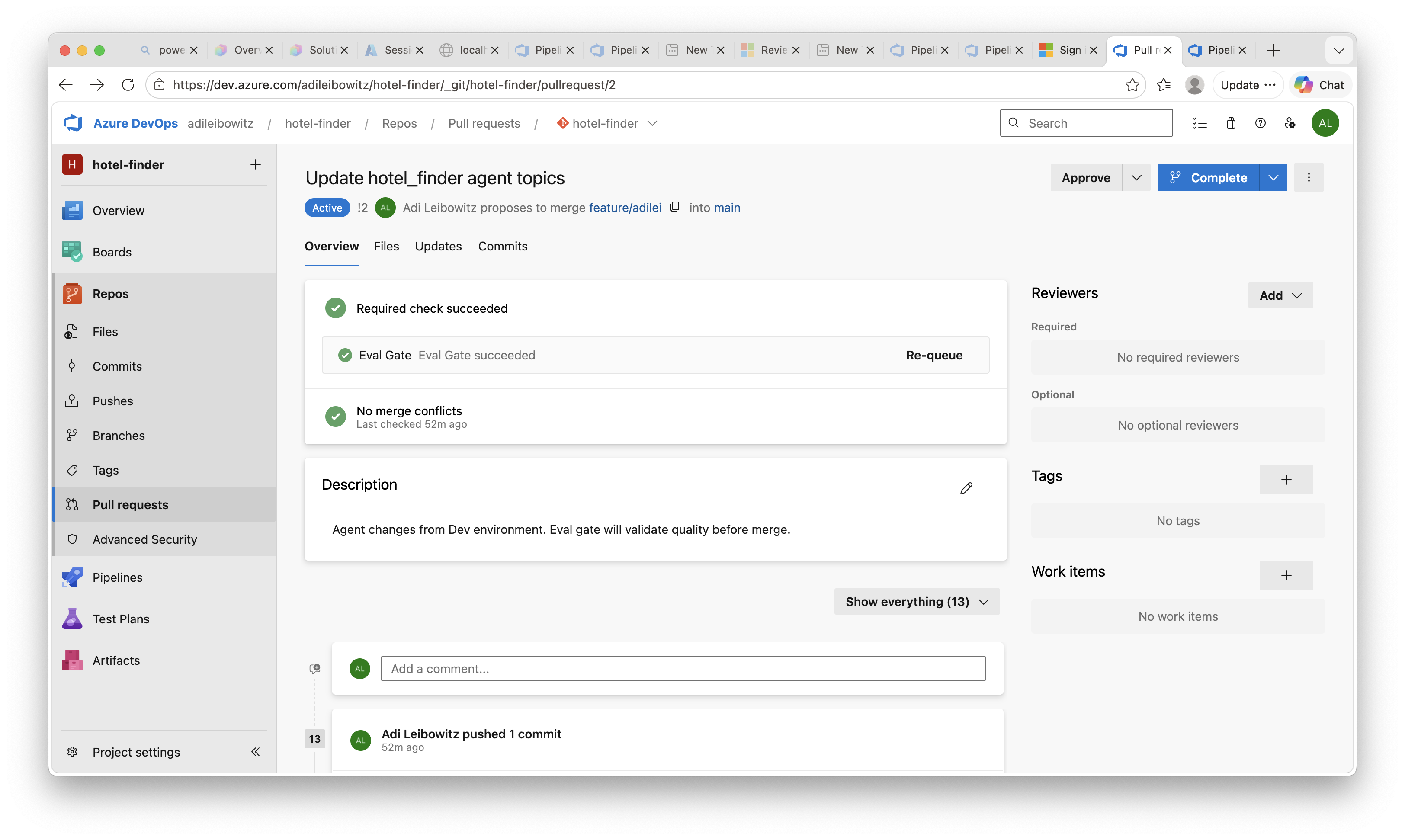Switch to the Files tab

(x=386, y=246)
